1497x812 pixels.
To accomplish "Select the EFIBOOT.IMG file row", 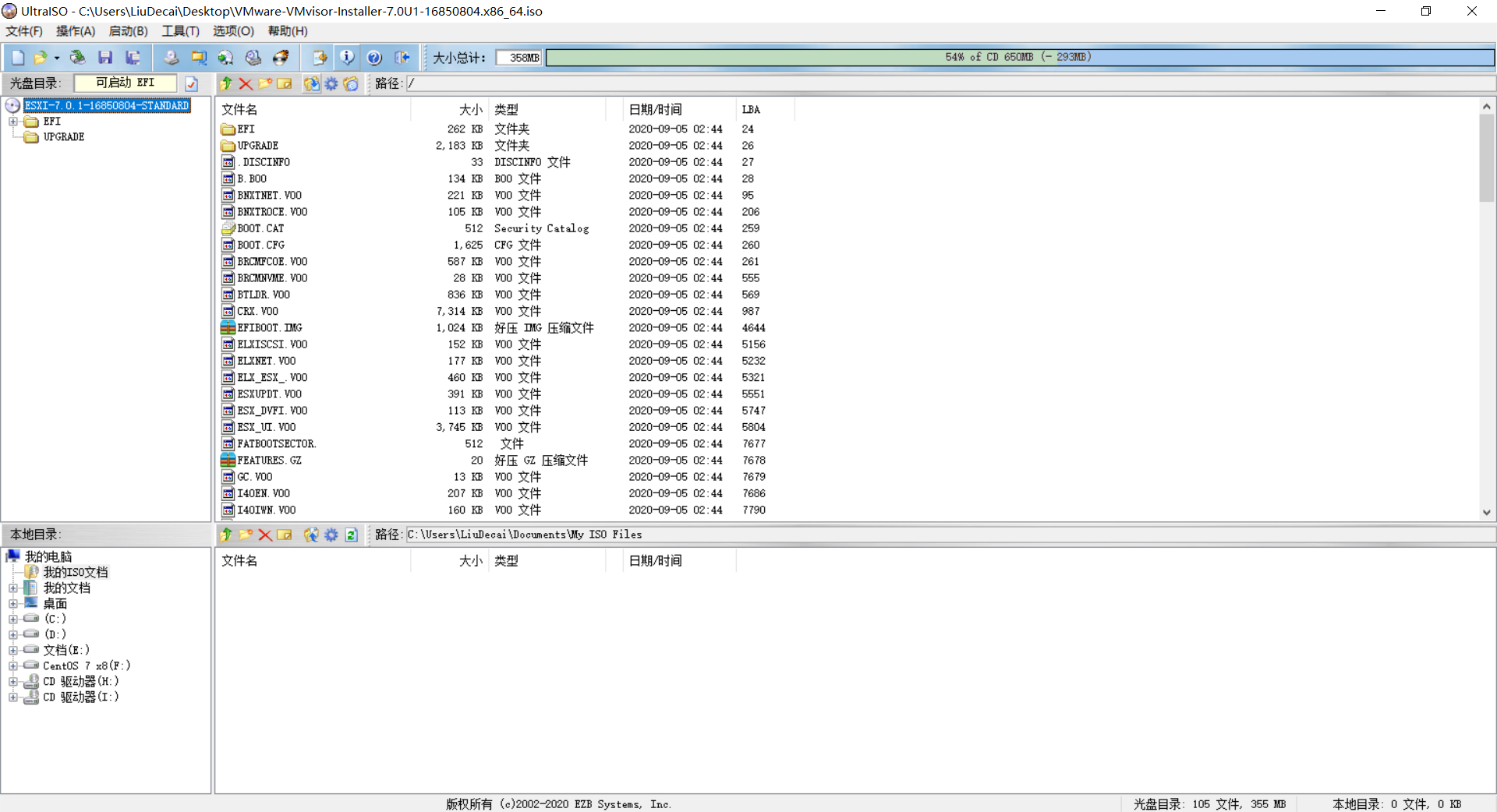I will [493, 328].
